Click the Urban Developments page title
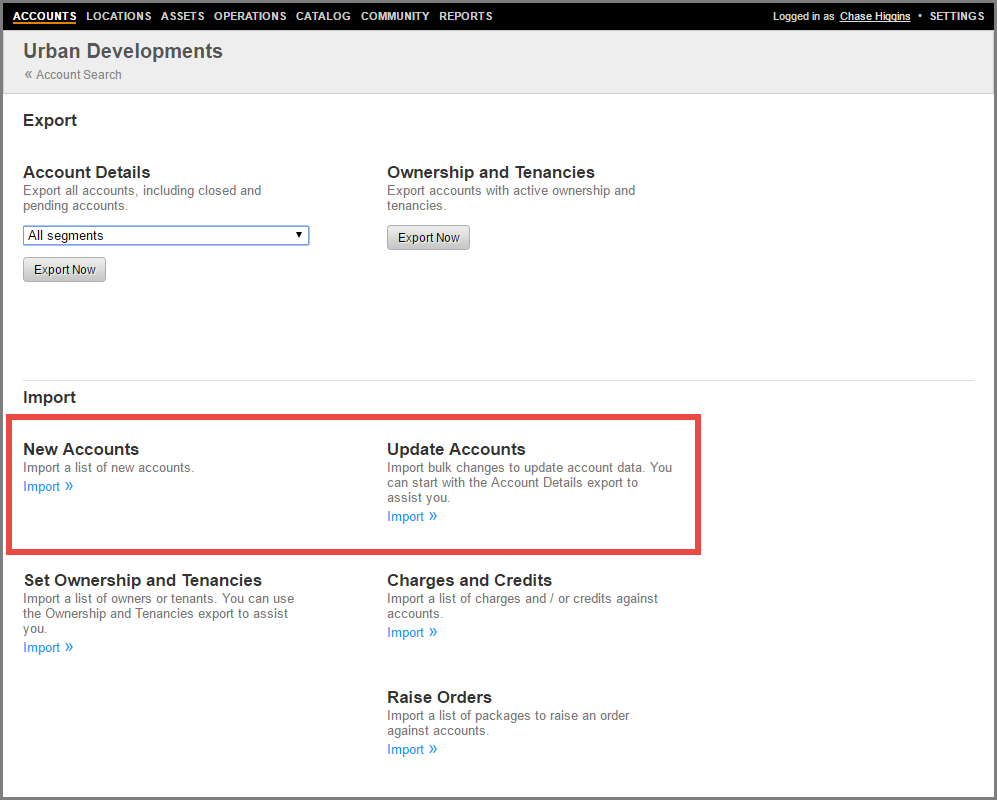Screen dimensions: 997x800 (x=123, y=51)
